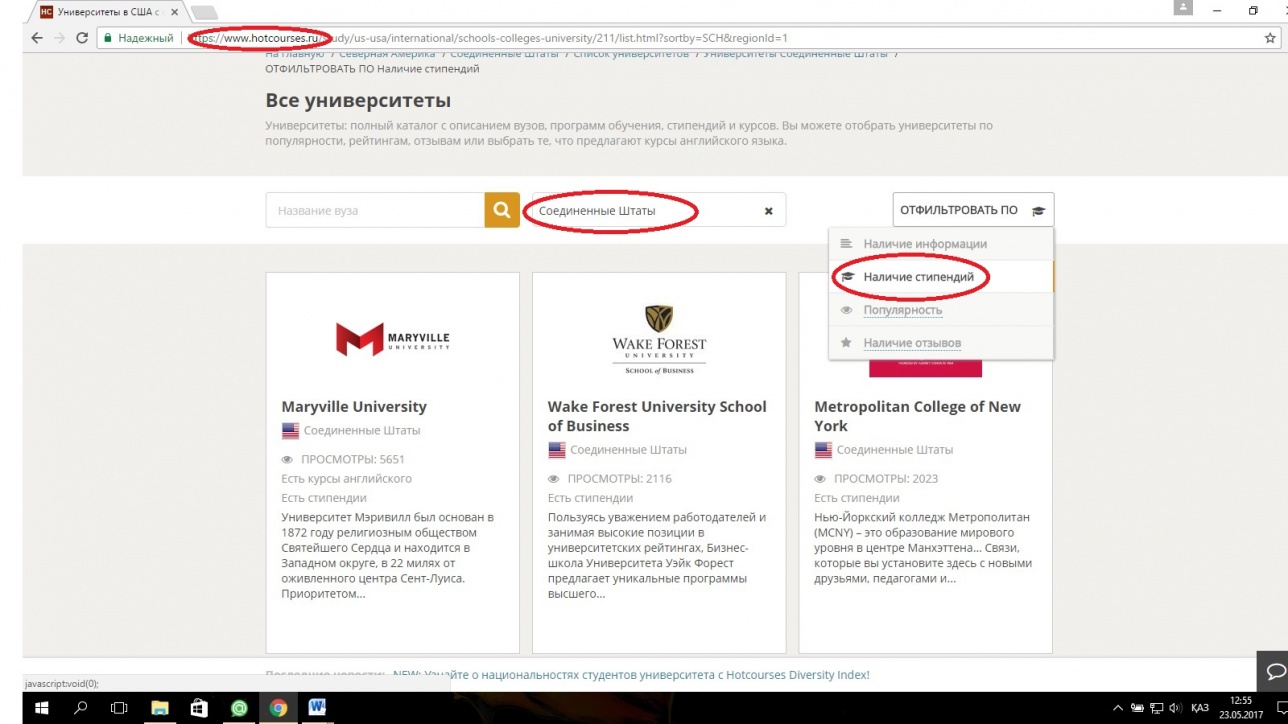Select Наличие информации filter option
Screen dimensions: 1288x724
pos(941,244)
